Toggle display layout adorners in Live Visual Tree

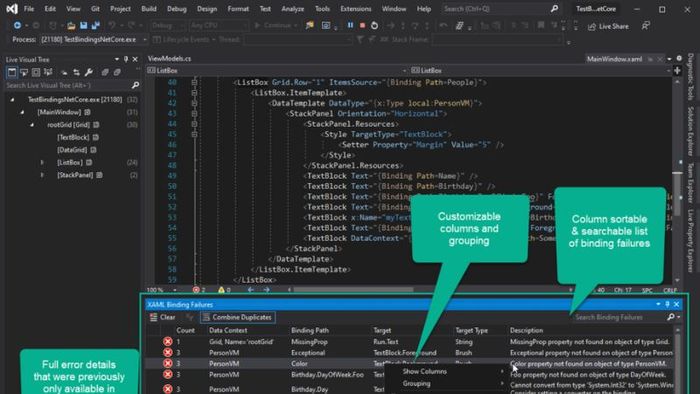(36, 72)
